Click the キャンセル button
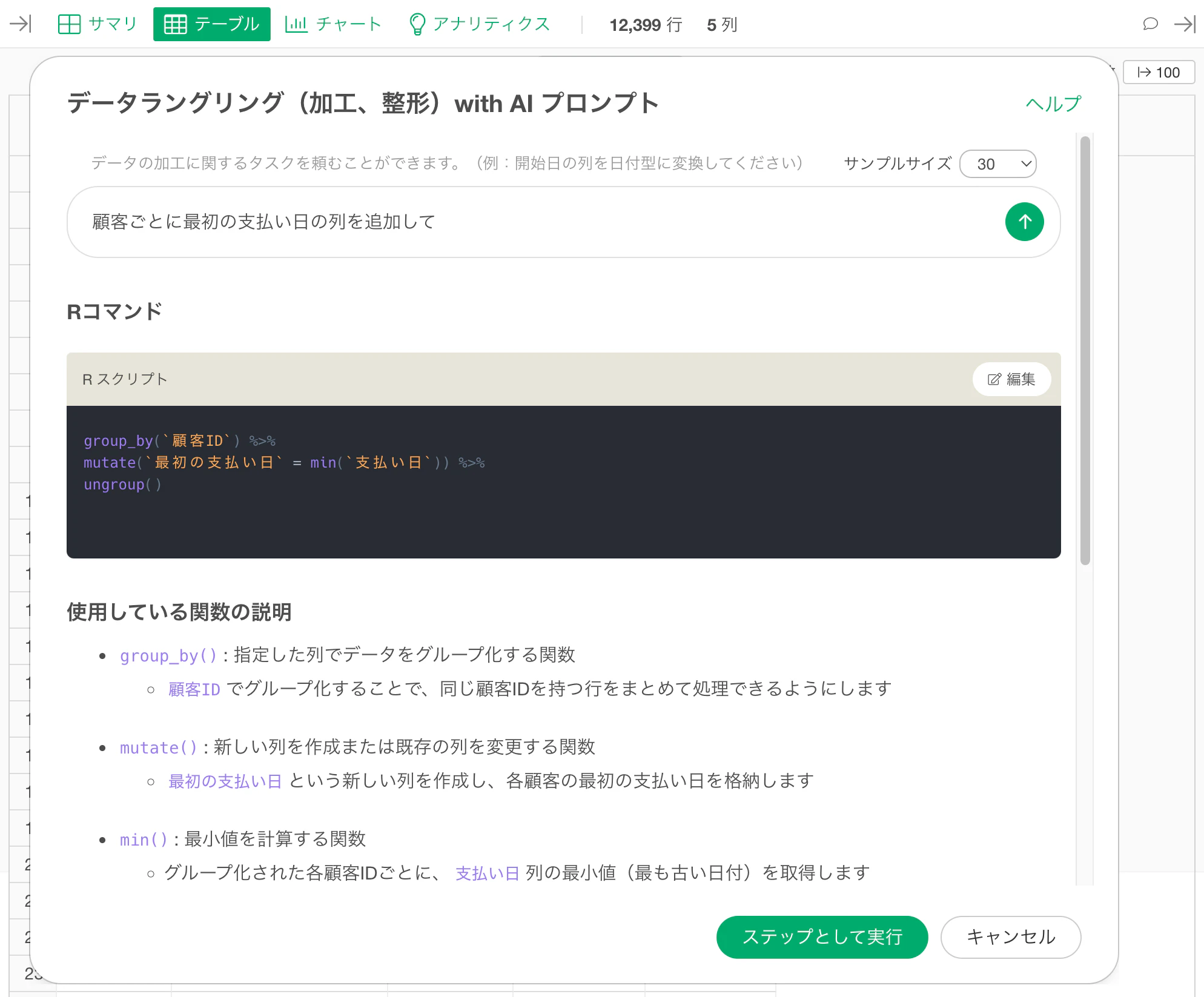1204x997 pixels. click(x=1011, y=937)
